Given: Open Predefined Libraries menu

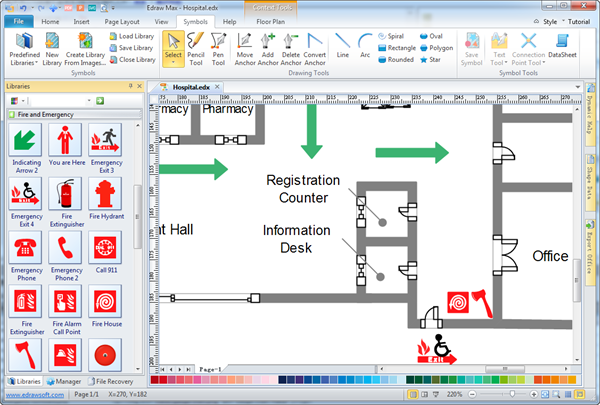Looking at the screenshot, I should [24, 49].
